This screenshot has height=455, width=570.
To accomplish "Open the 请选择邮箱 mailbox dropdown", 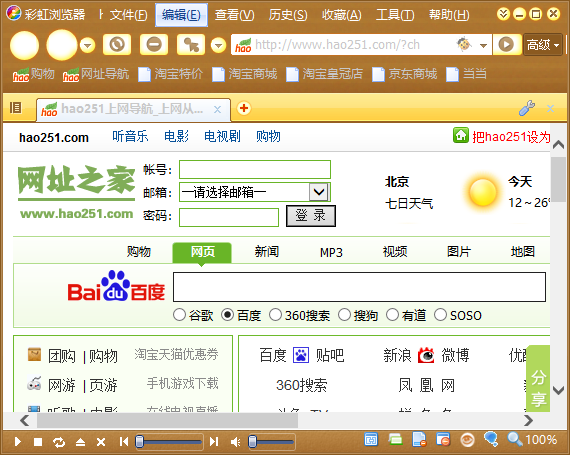I will point(319,192).
